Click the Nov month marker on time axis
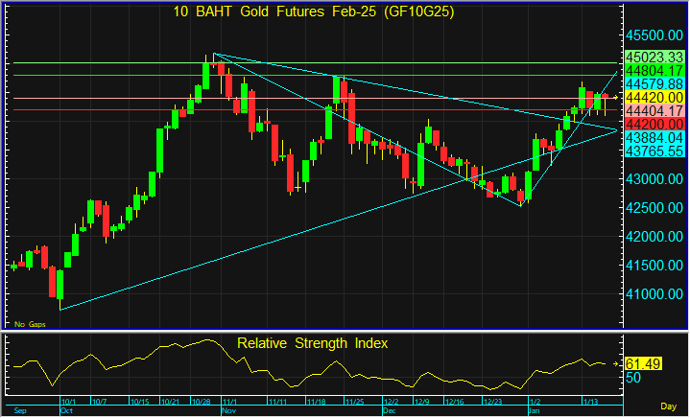 click(228, 410)
